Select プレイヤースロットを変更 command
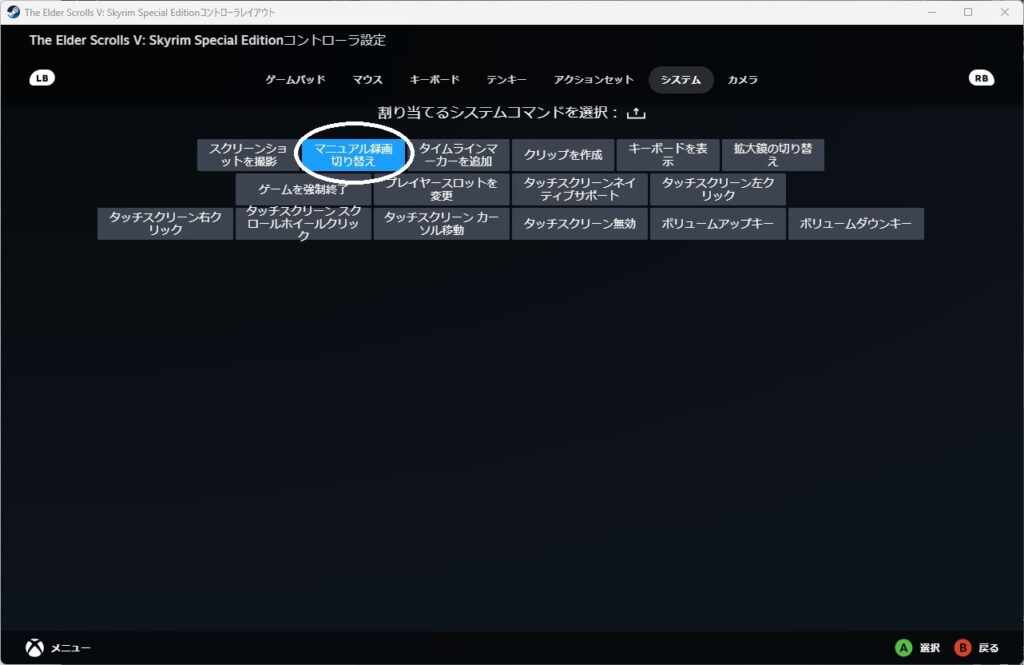 [441, 189]
